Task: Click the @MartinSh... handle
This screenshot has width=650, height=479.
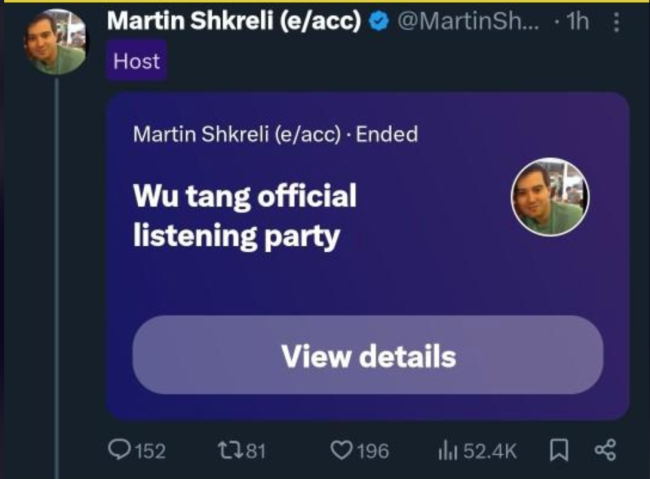Action: tap(468, 21)
